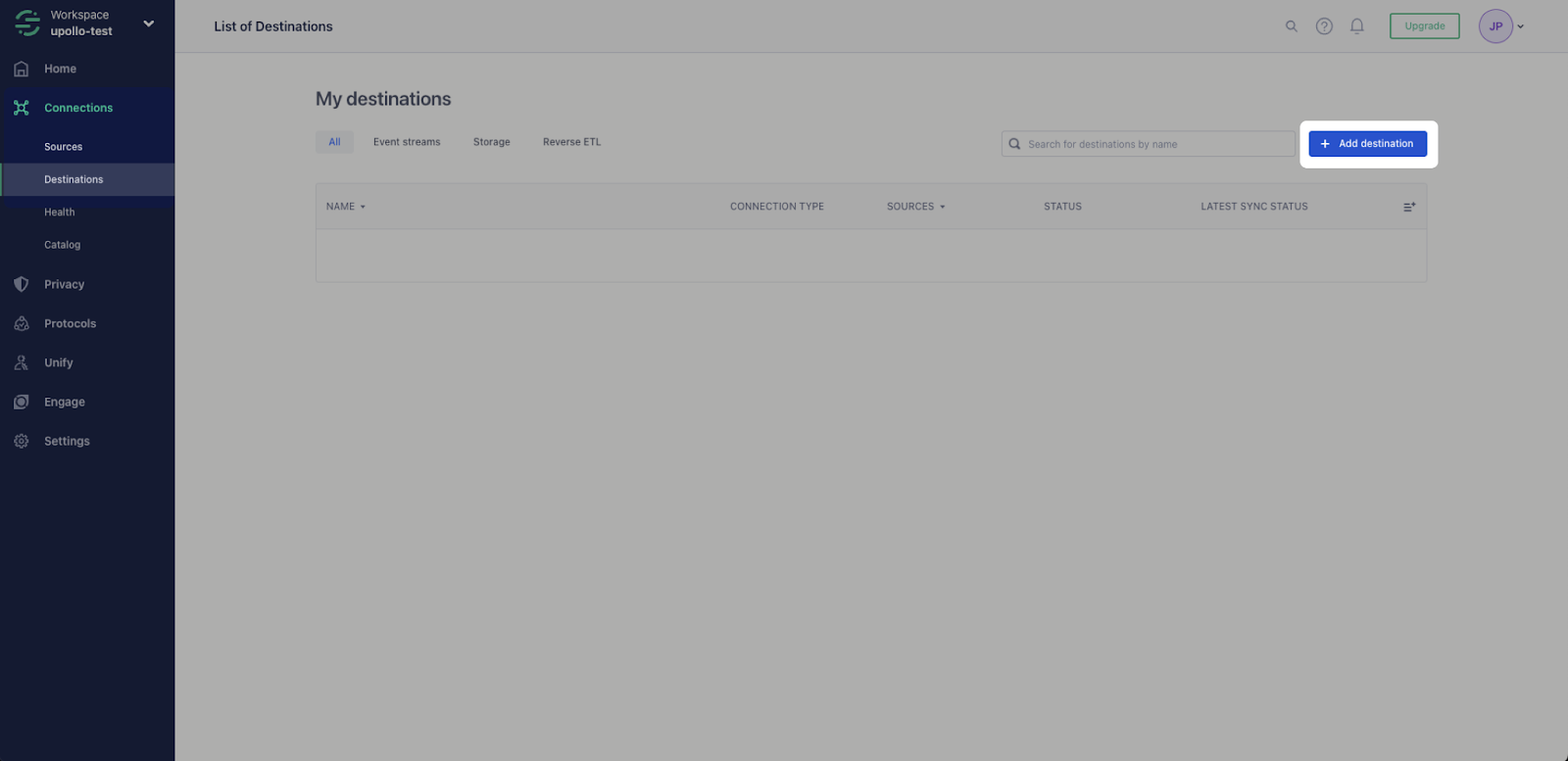Click the magnifier icon in destinations search
The image size is (1568, 761).
point(1015,144)
